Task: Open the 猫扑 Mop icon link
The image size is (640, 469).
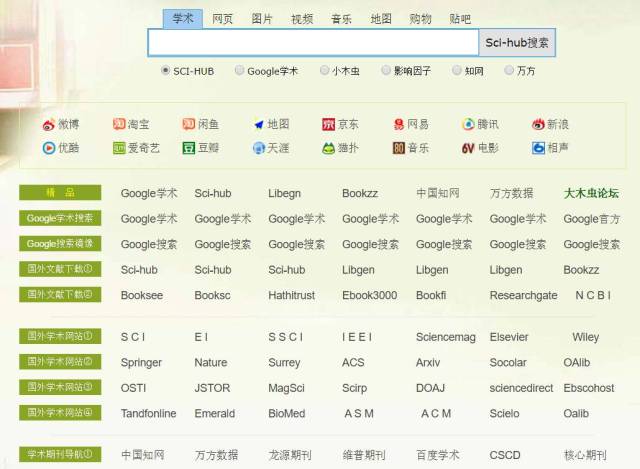Action: (x=340, y=148)
